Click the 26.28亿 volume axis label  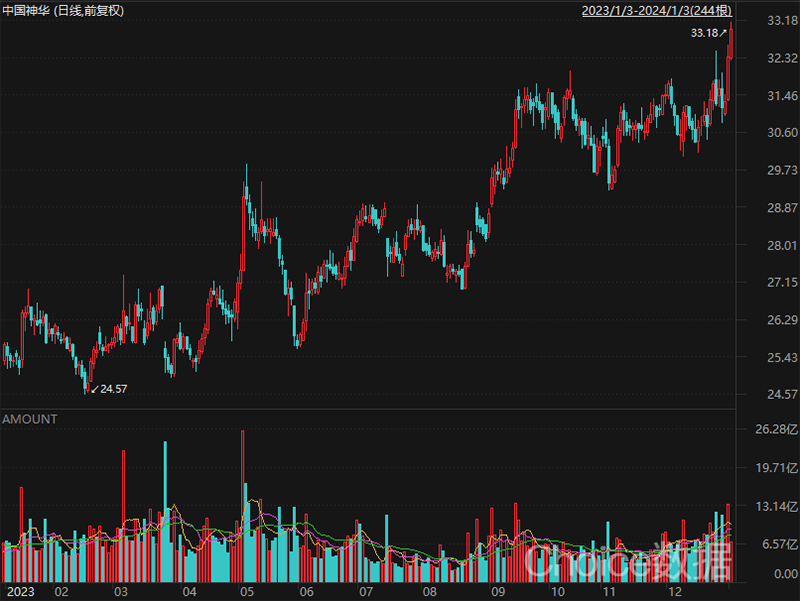point(771,430)
